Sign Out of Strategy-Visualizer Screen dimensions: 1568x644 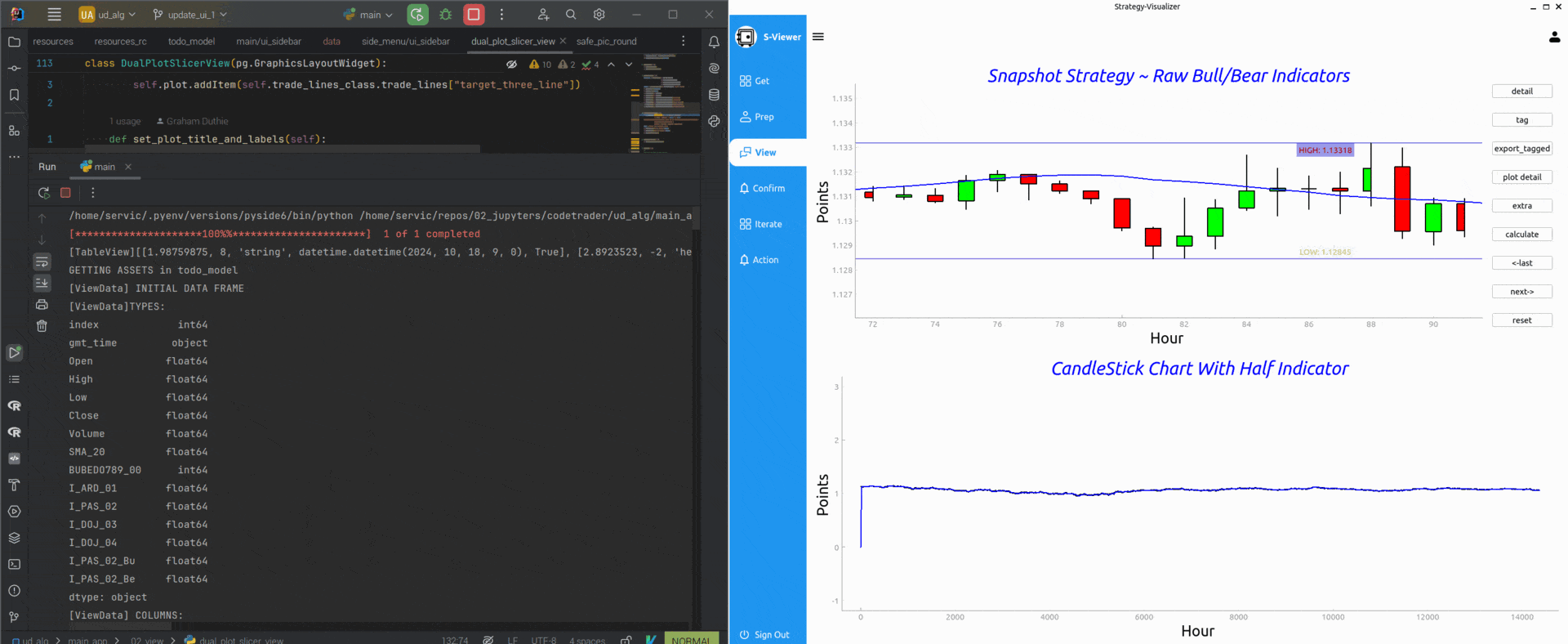tap(764, 634)
